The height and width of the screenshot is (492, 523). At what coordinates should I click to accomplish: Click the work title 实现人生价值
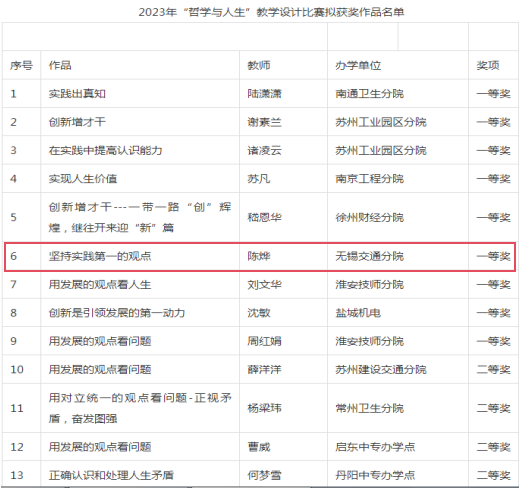83,179
